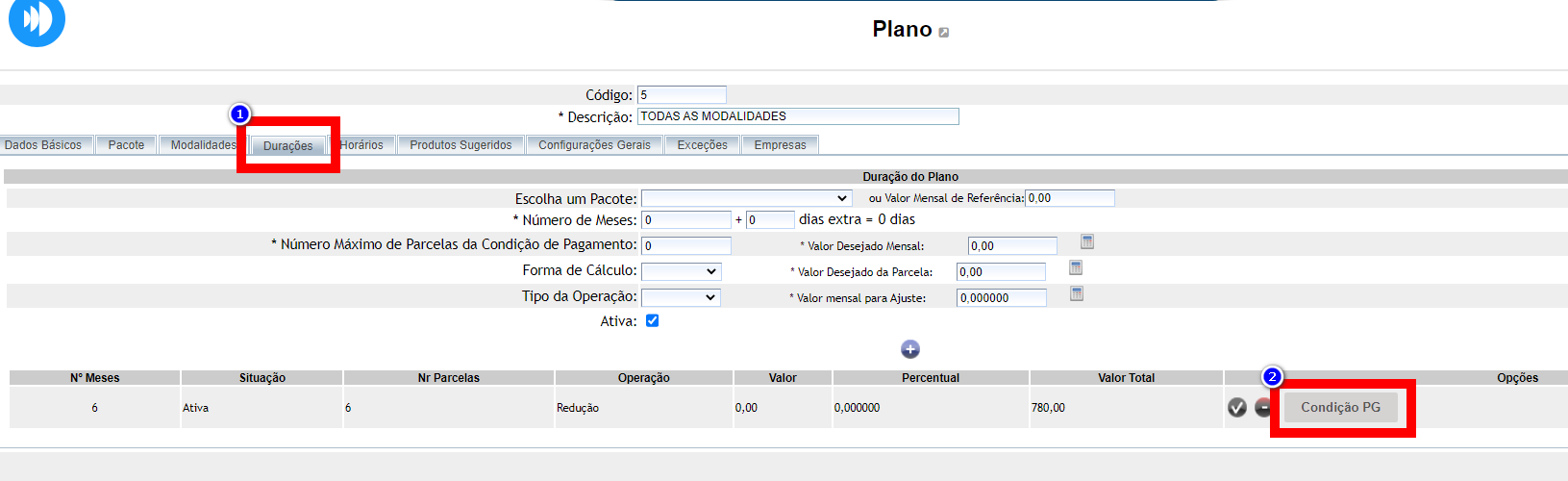Screen dimensions: 1568x481
Task: Click the red minus remove icon in row
Action: 1262,408
